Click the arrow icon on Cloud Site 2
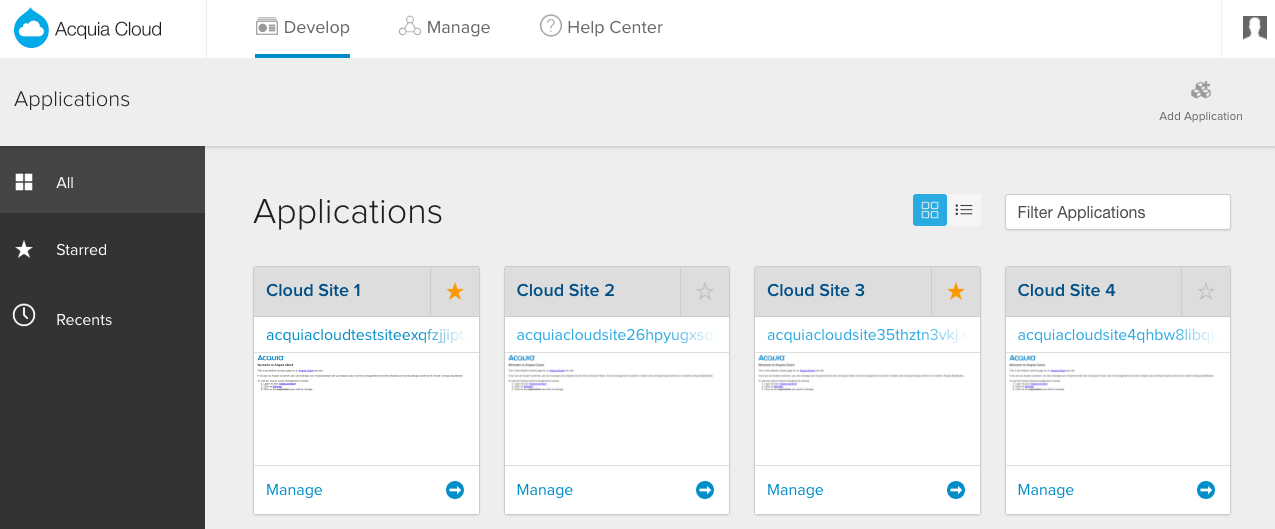The width and height of the screenshot is (1275, 529). [705, 490]
